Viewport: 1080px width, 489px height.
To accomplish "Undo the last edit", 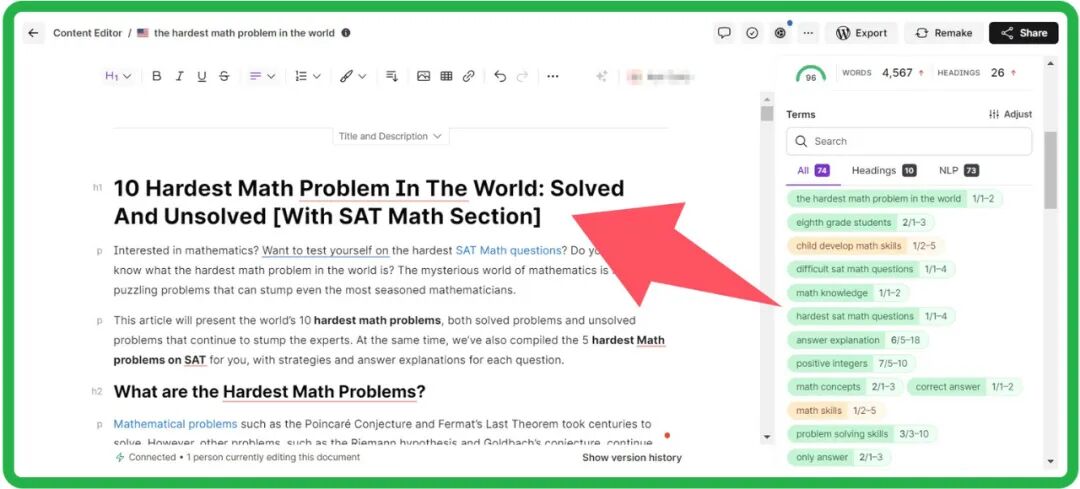I will point(500,76).
